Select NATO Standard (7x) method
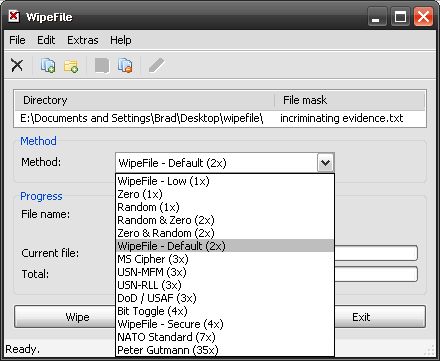The height and width of the screenshot is (361, 440). [224, 337]
